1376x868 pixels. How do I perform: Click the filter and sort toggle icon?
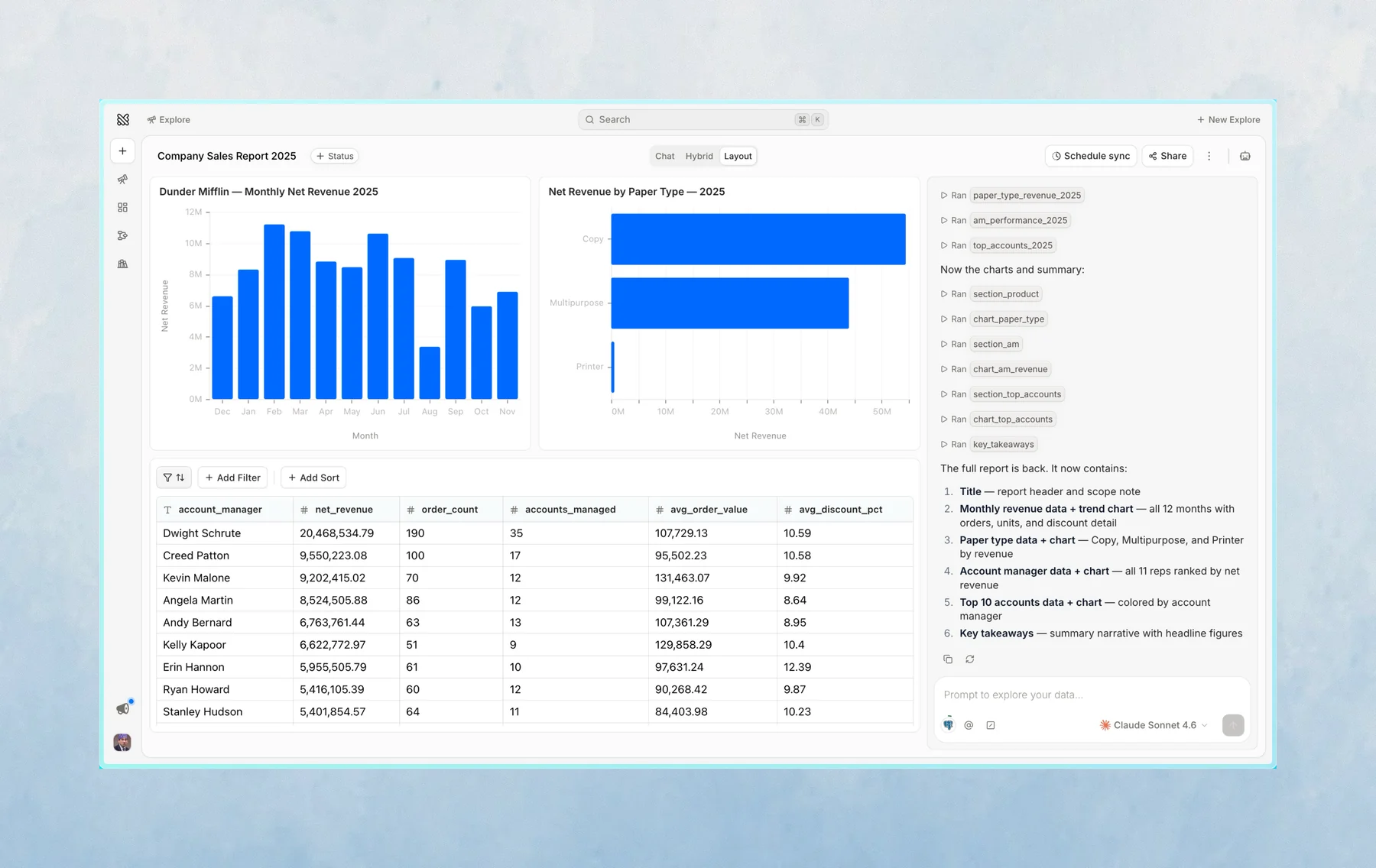(174, 478)
